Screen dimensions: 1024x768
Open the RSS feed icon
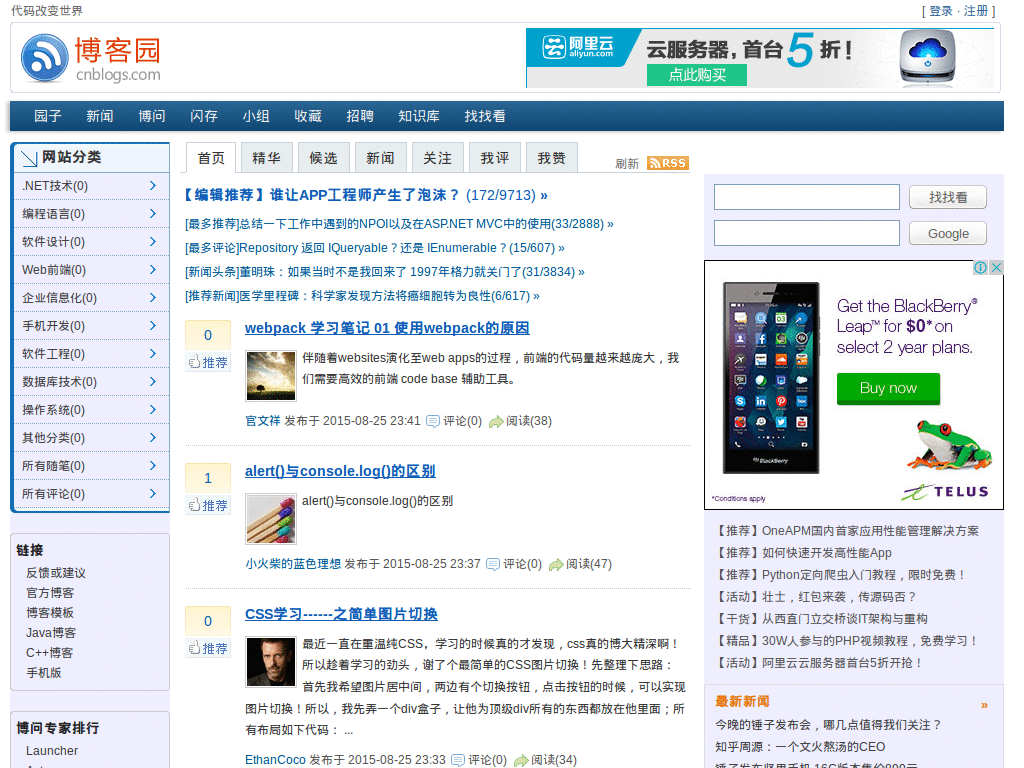[x=667, y=163]
